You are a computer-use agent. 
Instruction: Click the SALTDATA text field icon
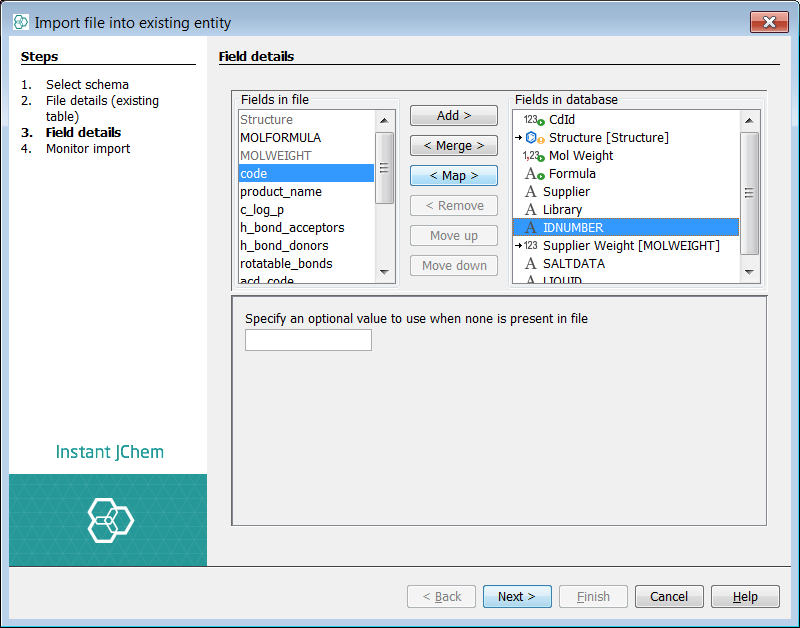click(x=531, y=264)
